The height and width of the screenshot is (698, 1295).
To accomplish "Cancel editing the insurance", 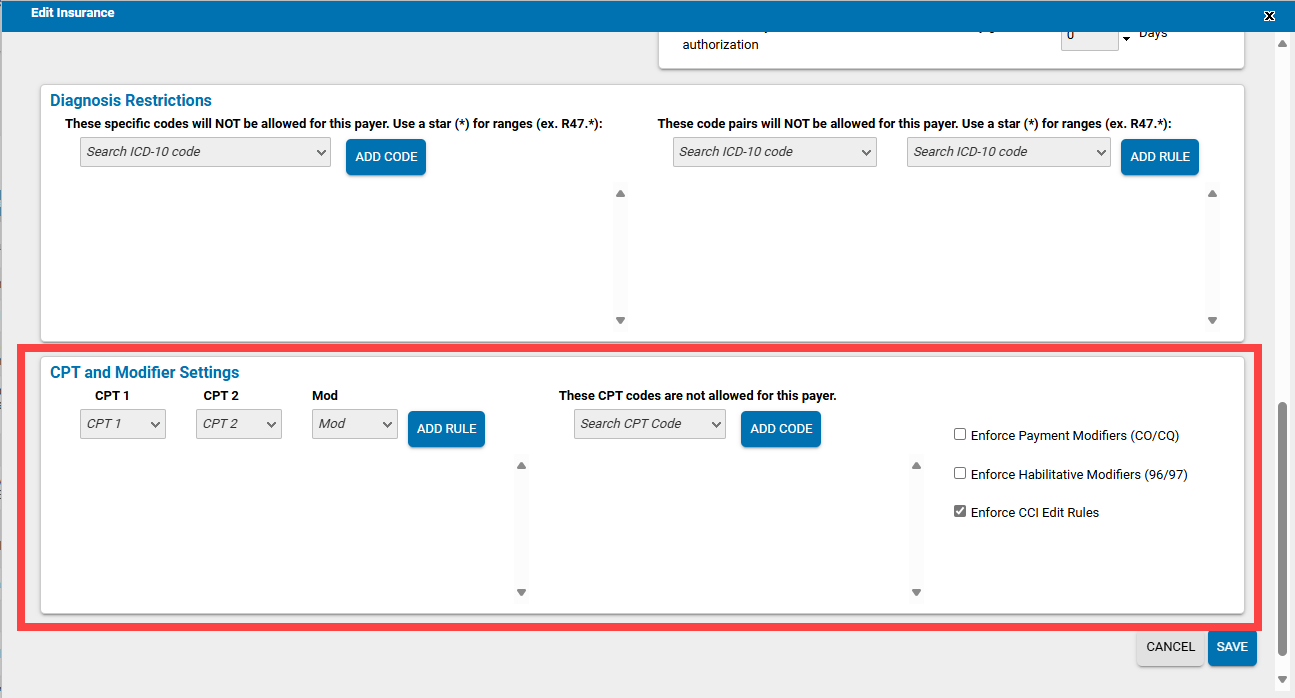I will click(x=1169, y=646).
